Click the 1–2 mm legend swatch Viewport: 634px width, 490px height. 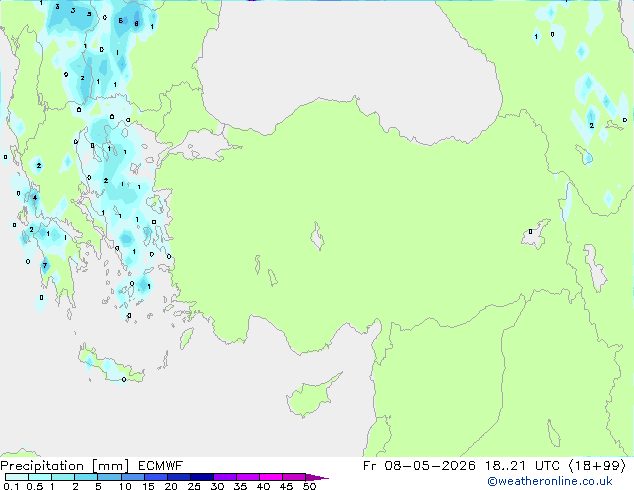click(63, 477)
